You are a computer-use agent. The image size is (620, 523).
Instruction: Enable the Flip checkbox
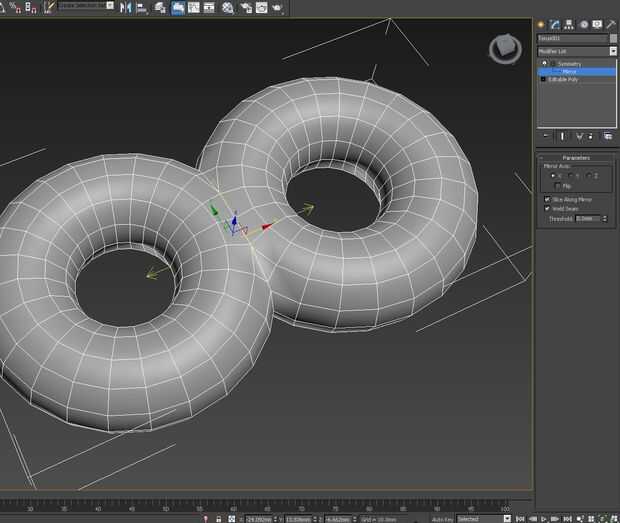pos(557,185)
